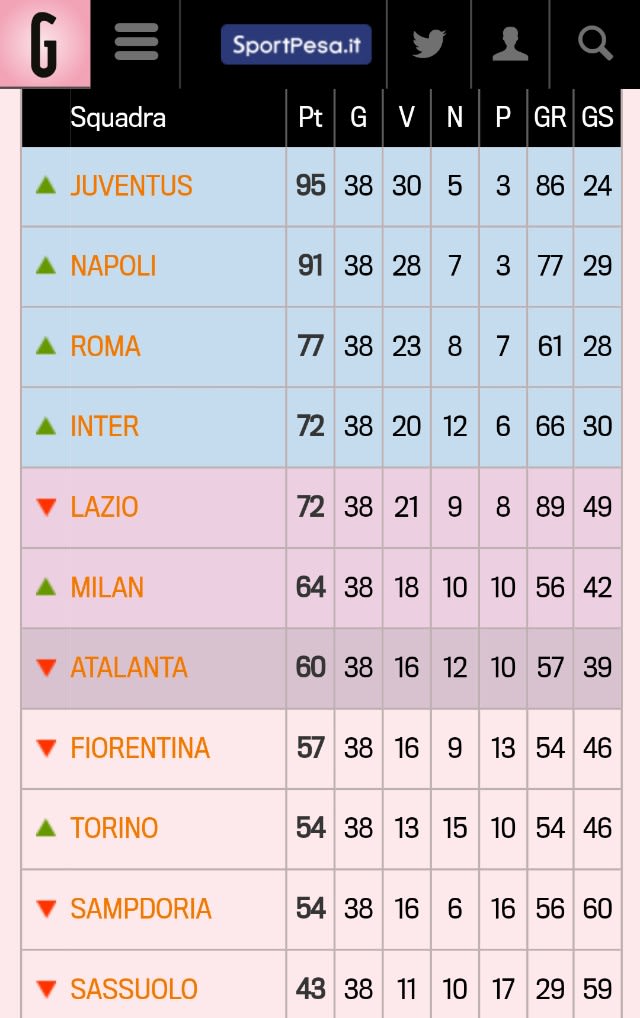
Task: Open the Gazzetta G logo home
Action: pos(45,43)
